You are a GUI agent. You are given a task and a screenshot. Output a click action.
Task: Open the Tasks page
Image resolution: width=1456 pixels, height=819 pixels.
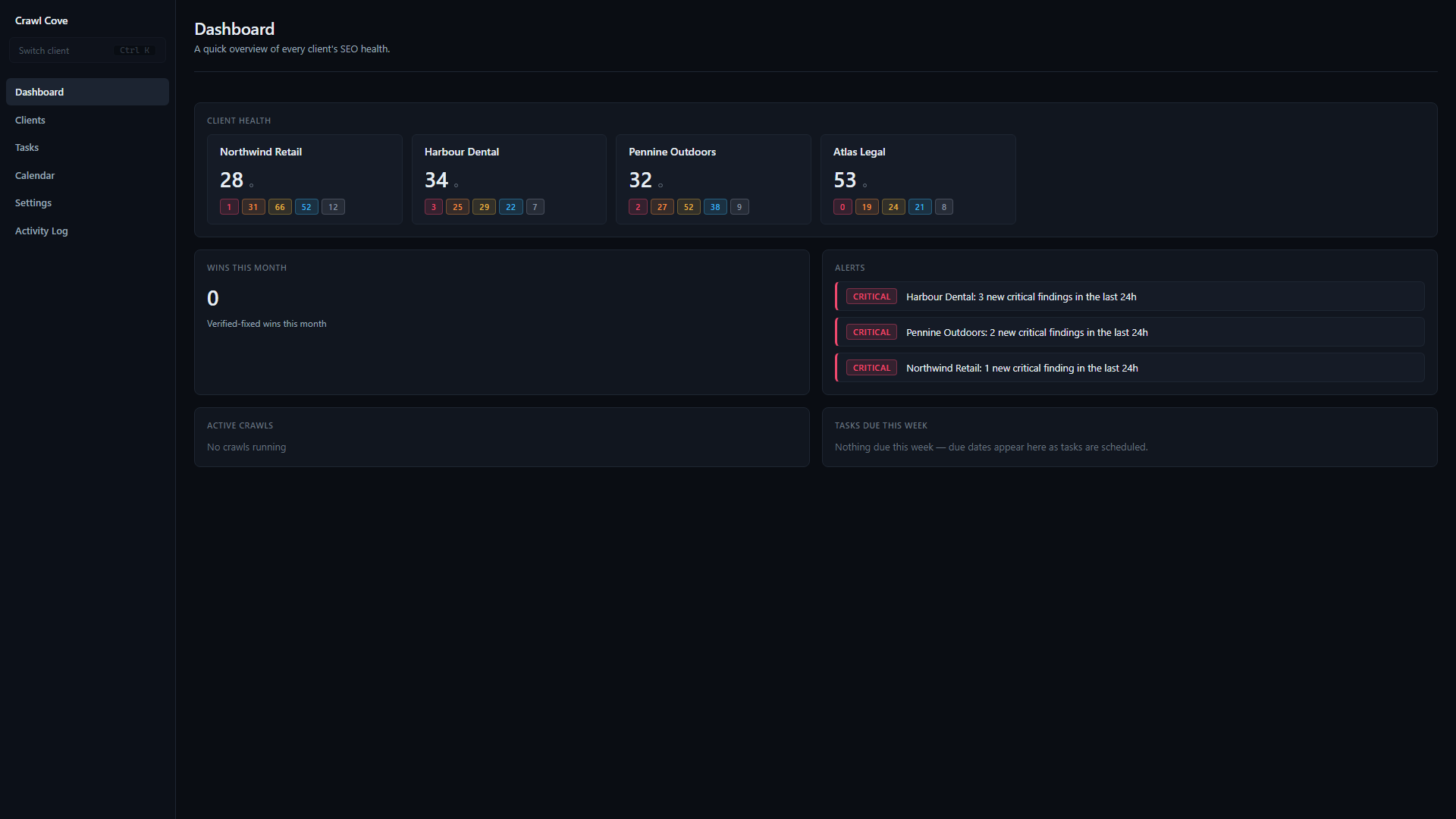[87, 147]
